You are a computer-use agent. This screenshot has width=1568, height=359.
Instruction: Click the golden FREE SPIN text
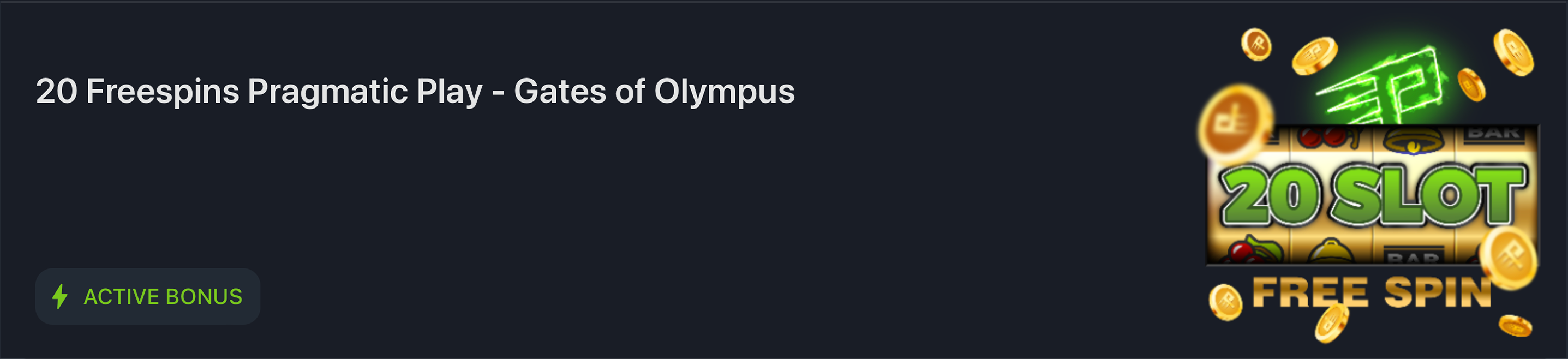pyautogui.click(x=1372, y=292)
